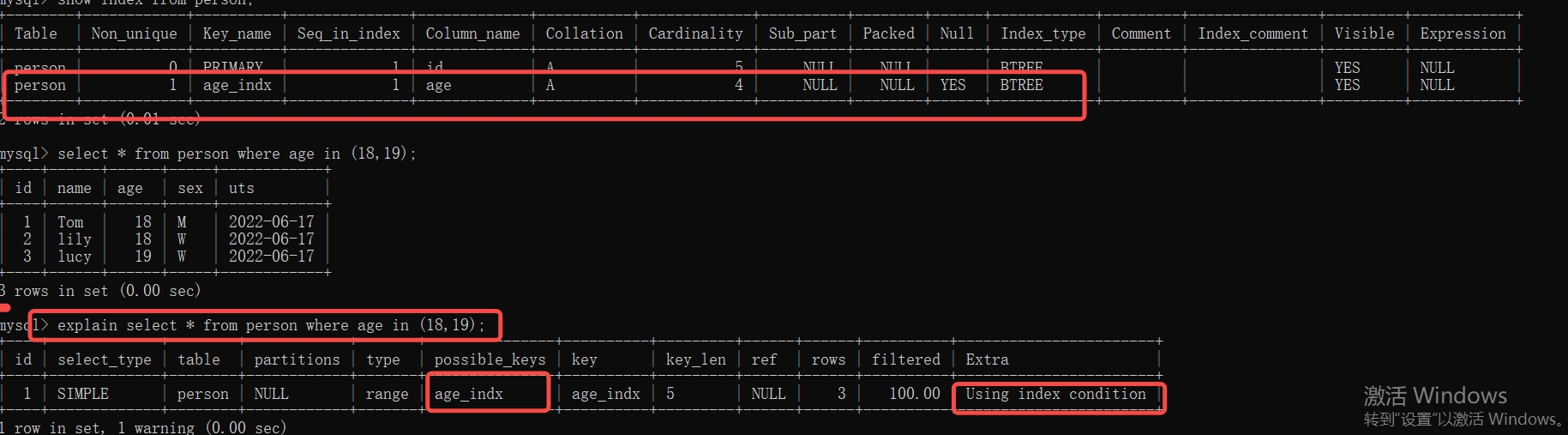
Task: Click NULL under the partitions column
Action: [x=271, y=394]
